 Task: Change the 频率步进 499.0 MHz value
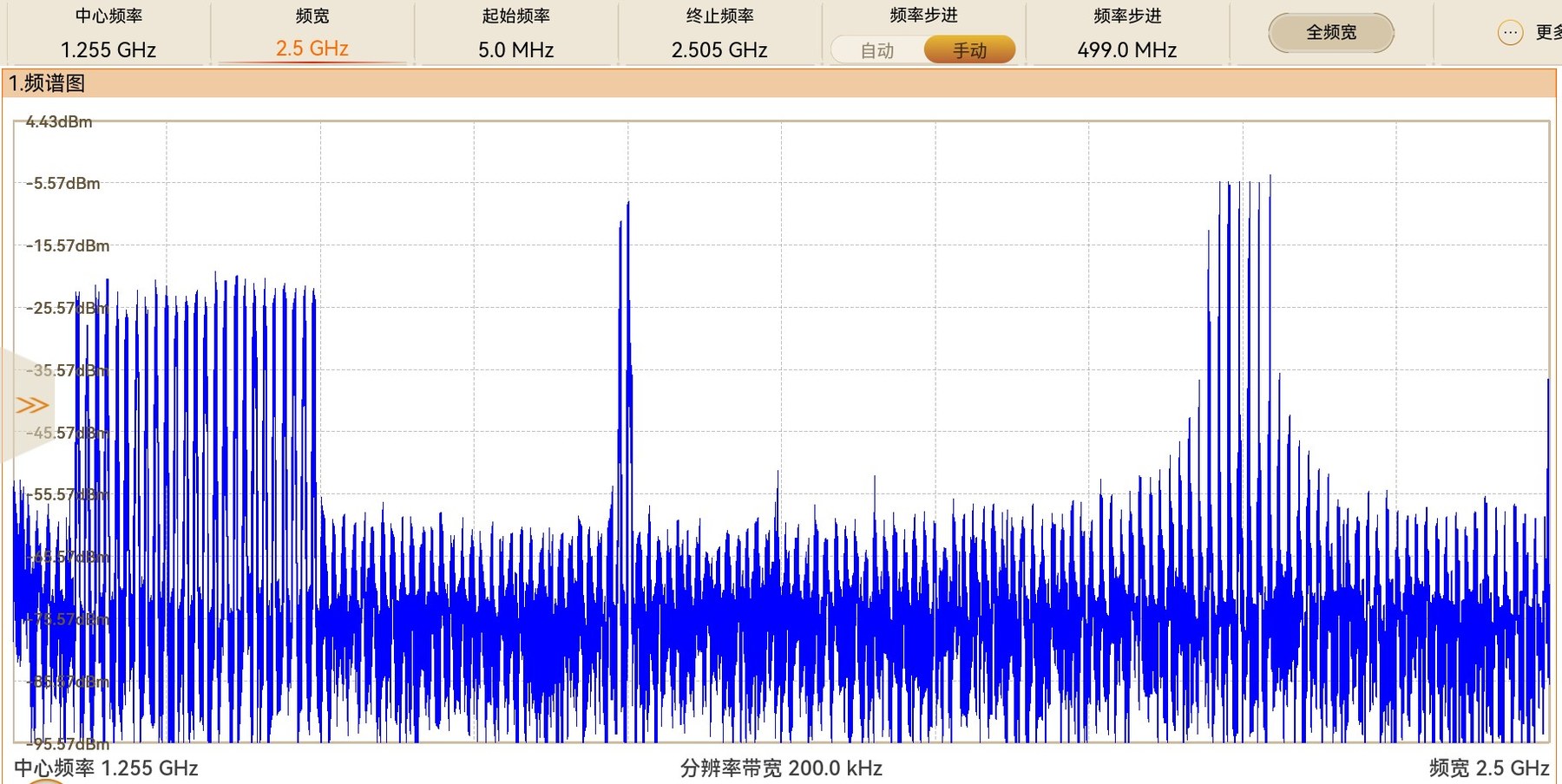coord(1127,49)
